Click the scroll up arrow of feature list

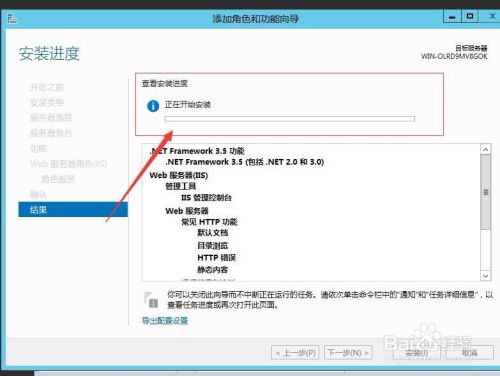(486, 149)
